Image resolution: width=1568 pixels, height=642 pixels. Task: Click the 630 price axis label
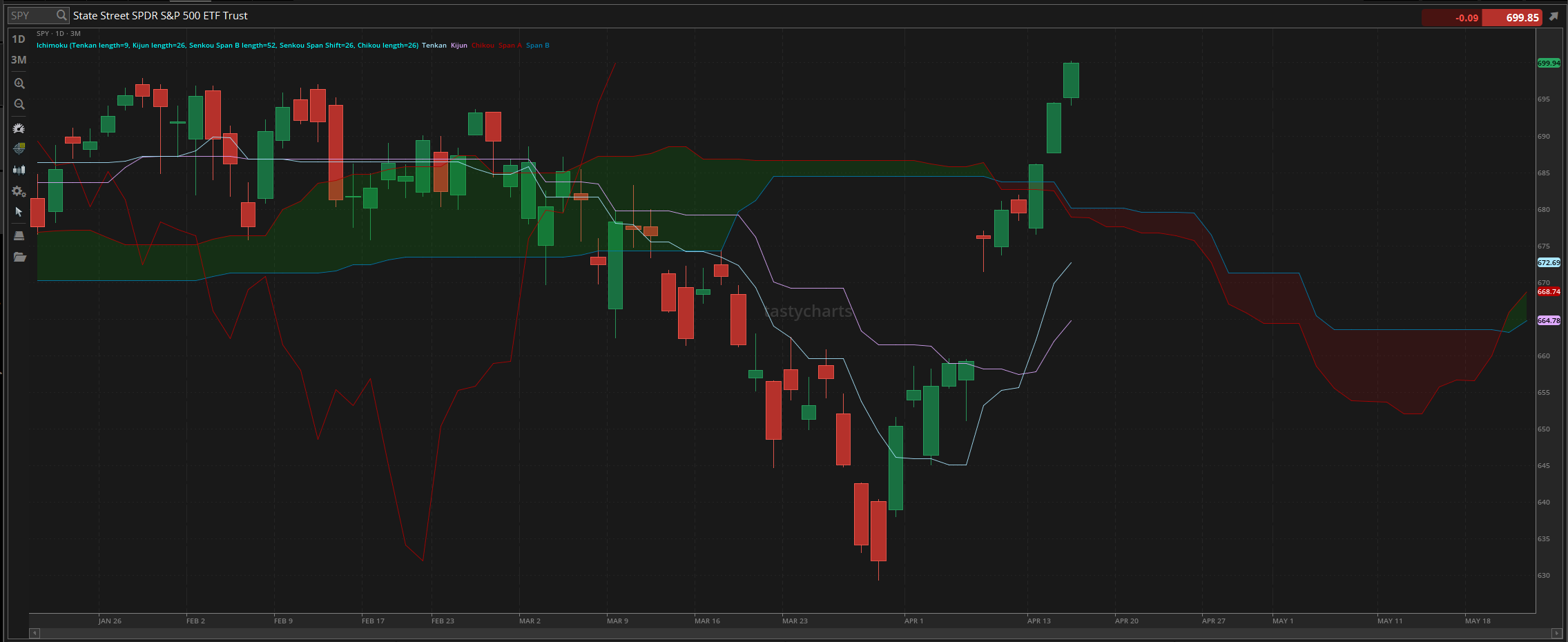click(x=1543, y=575)
